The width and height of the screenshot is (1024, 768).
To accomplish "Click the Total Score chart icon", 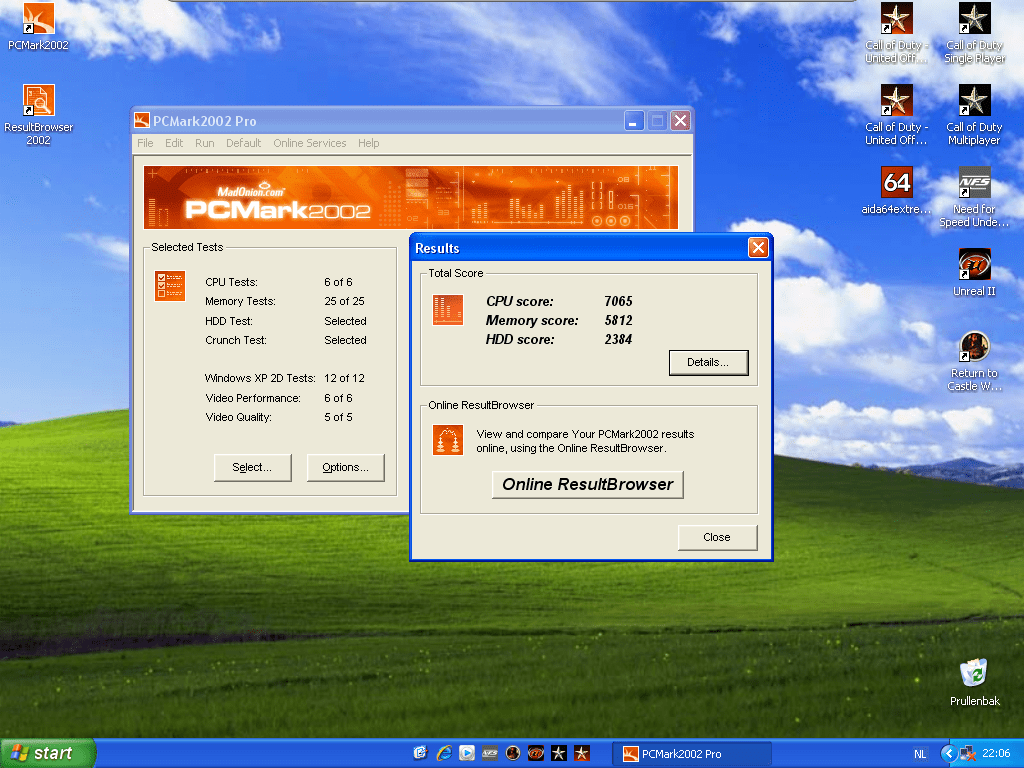I will tap(448, 310).
